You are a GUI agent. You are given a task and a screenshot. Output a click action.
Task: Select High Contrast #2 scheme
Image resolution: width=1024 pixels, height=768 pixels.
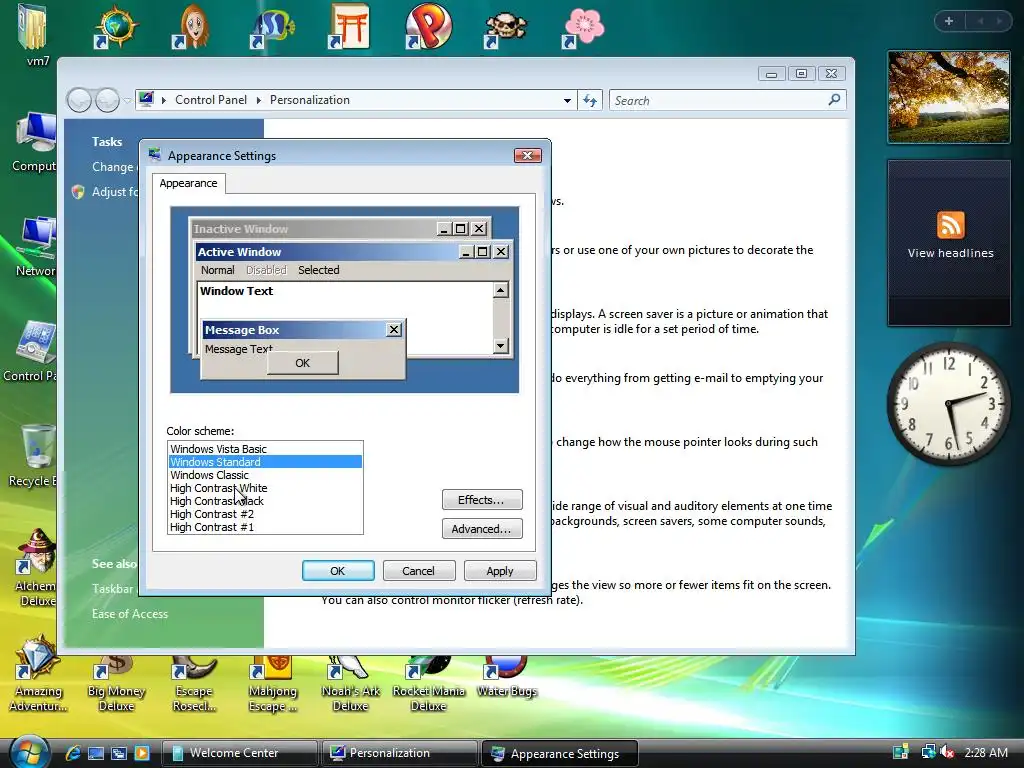point(264,514)
